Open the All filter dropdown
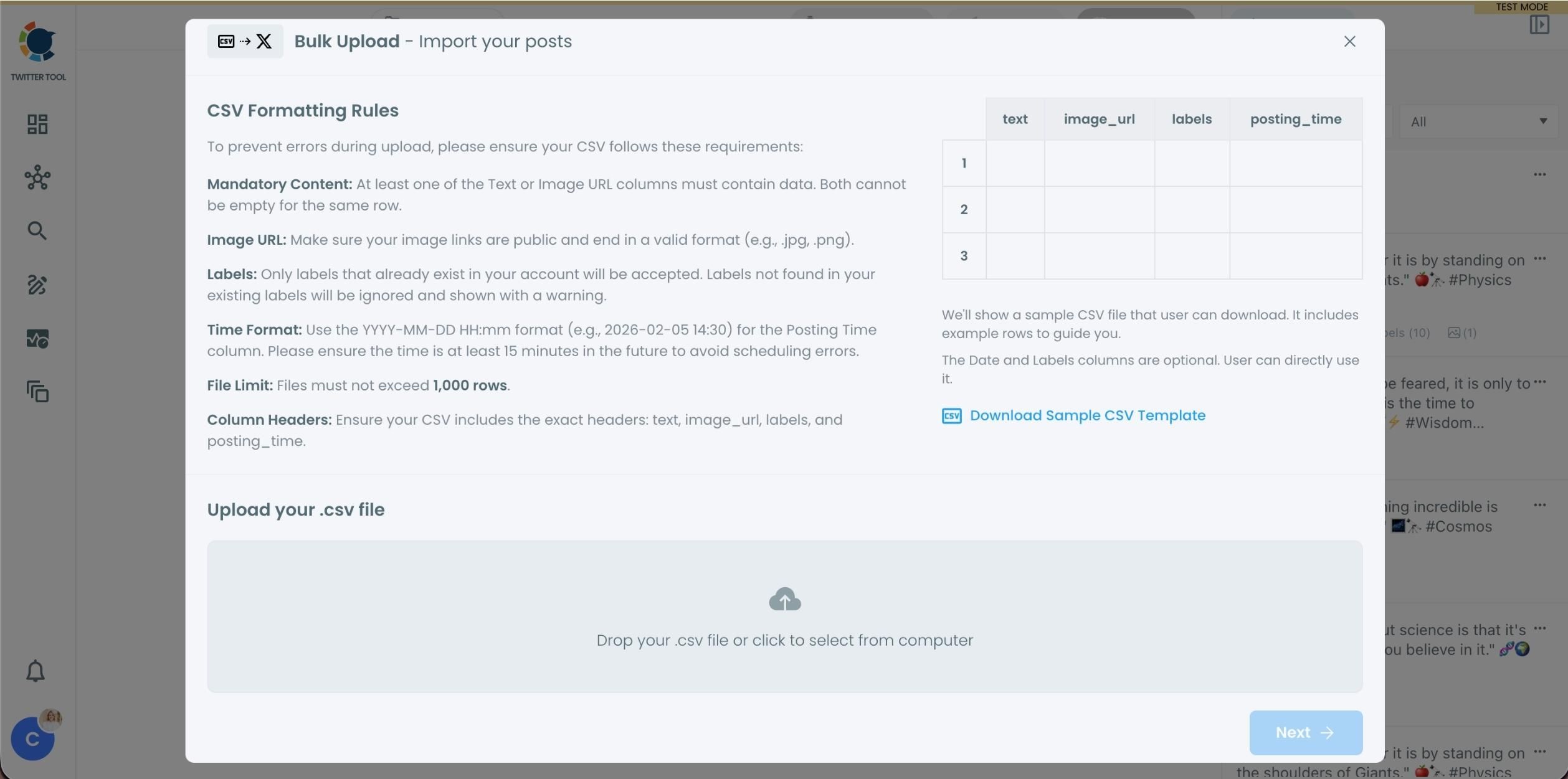The height and width of the screenshot is (779, 1568). point(1478,121)
